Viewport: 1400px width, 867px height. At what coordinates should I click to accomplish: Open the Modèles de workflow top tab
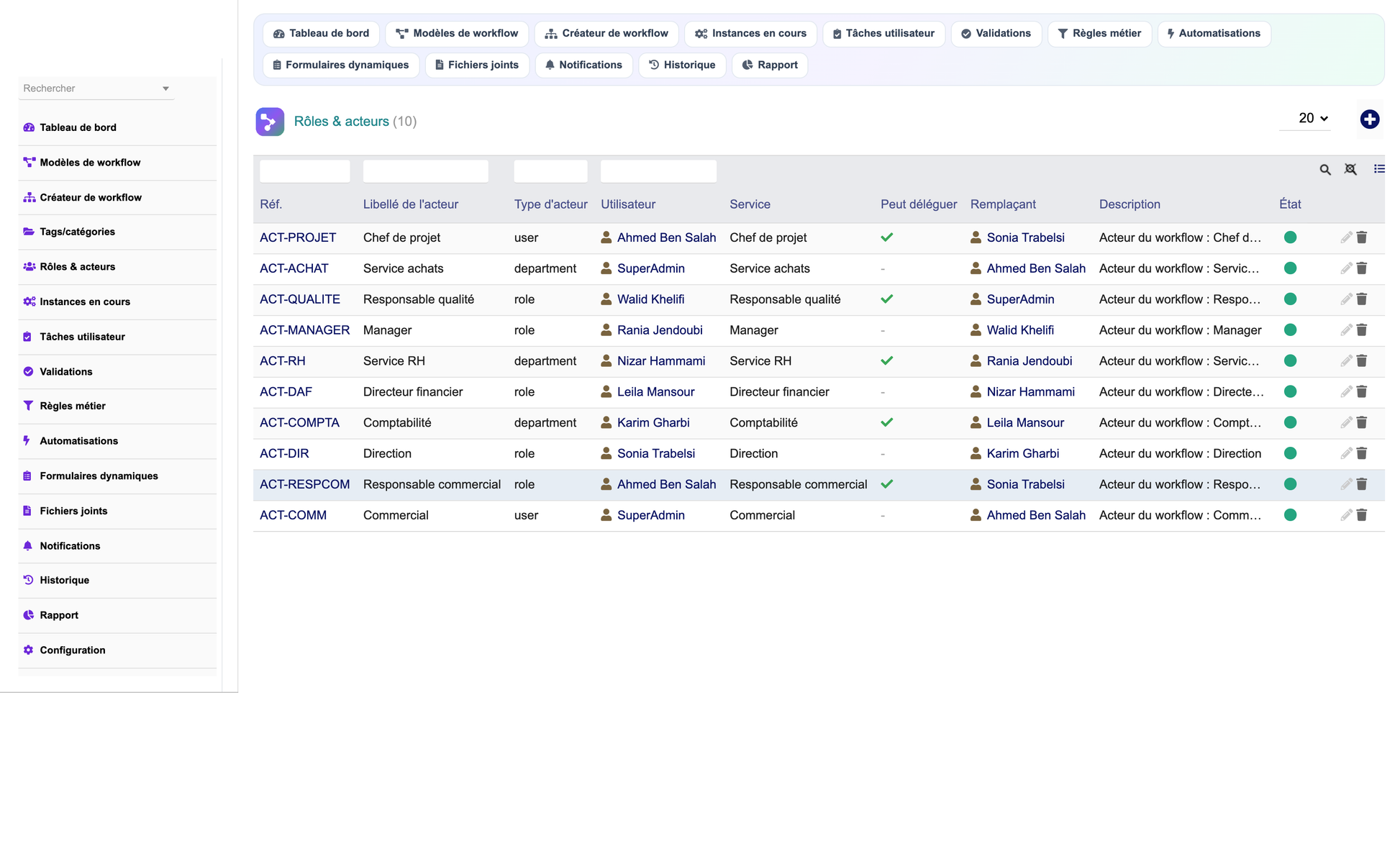[x=457, y=34]
